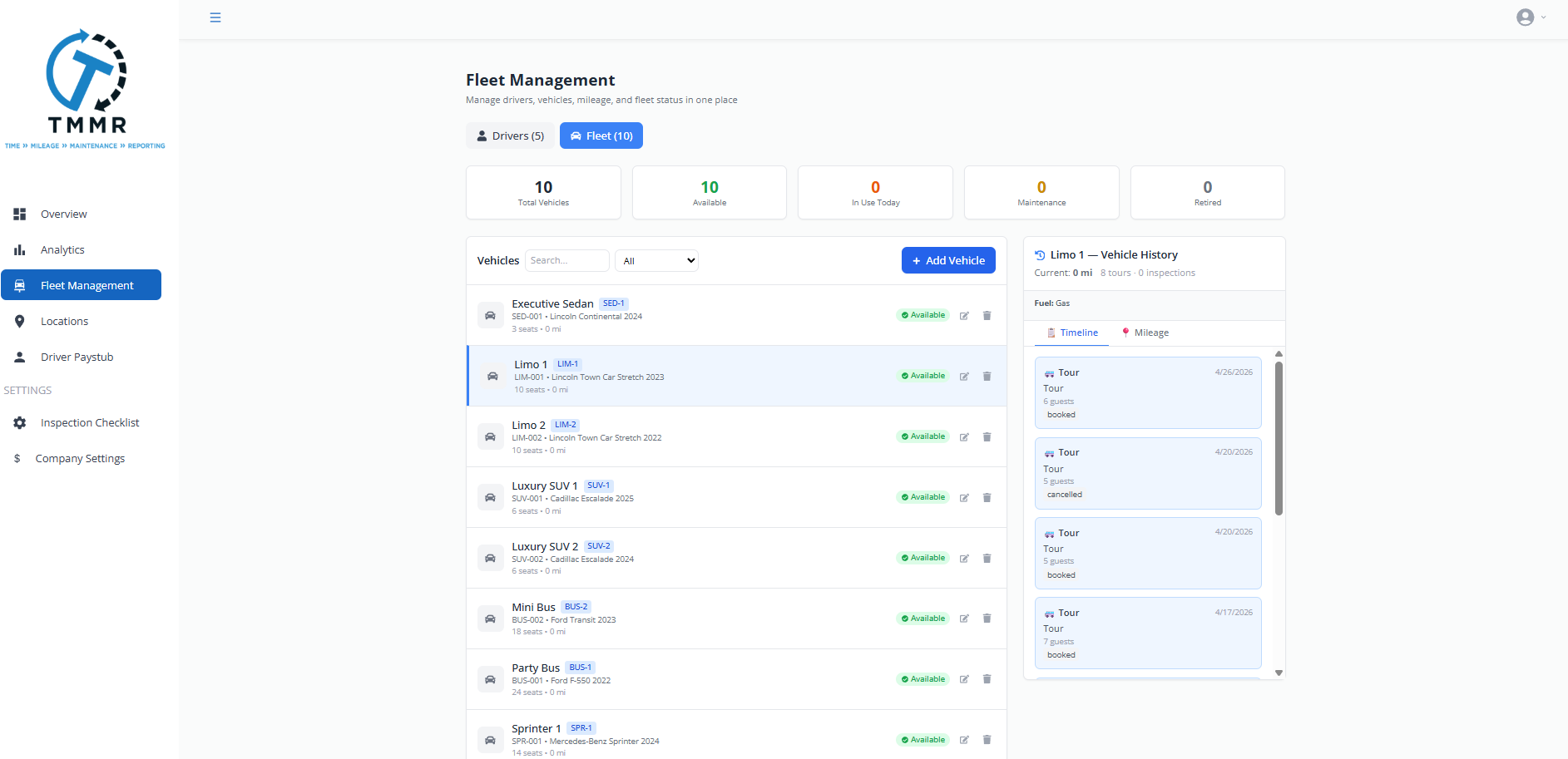1568x759 pixels.
Task: Select the Mileage tab
Action: click(1145, 333)
